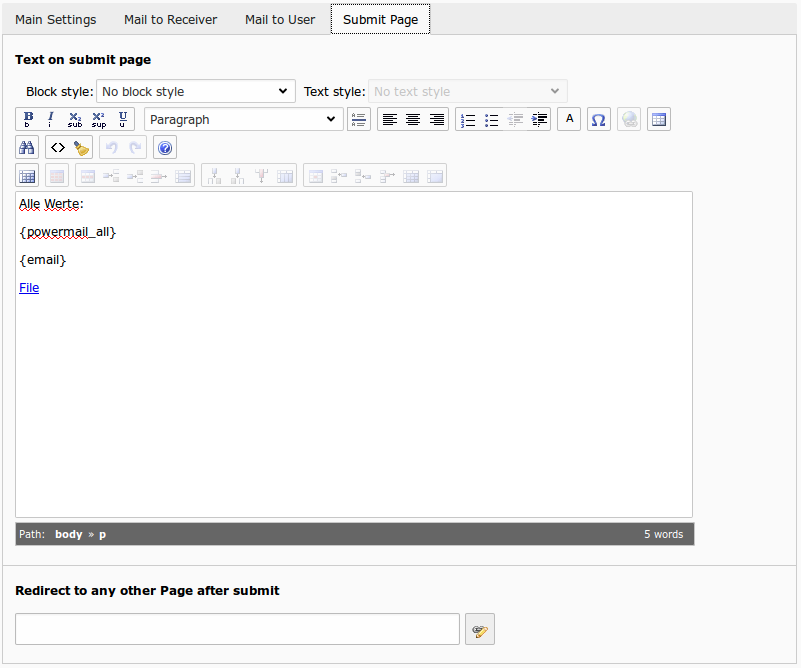This screenshot has width=801, height=668.
Task: Click the File link in editor
Action: (x=29, y=288)
